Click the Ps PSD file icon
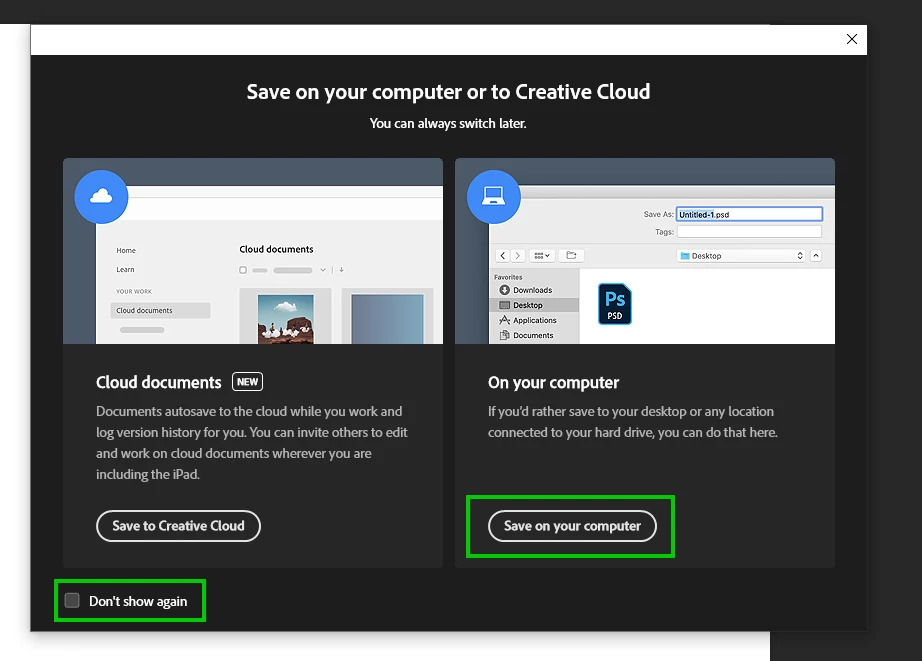 point(614,304)
